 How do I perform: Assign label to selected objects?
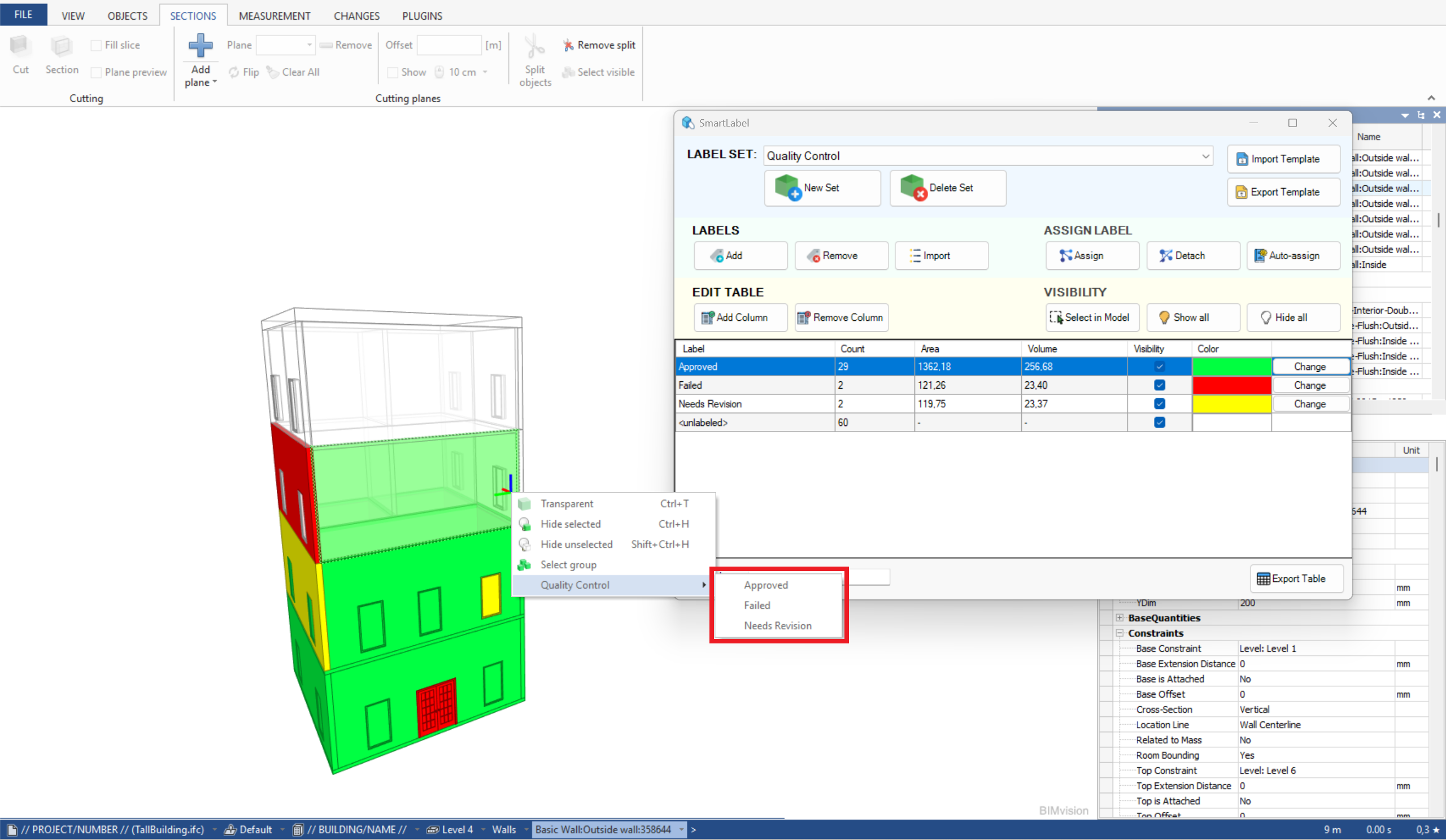tap(1092, 255)
